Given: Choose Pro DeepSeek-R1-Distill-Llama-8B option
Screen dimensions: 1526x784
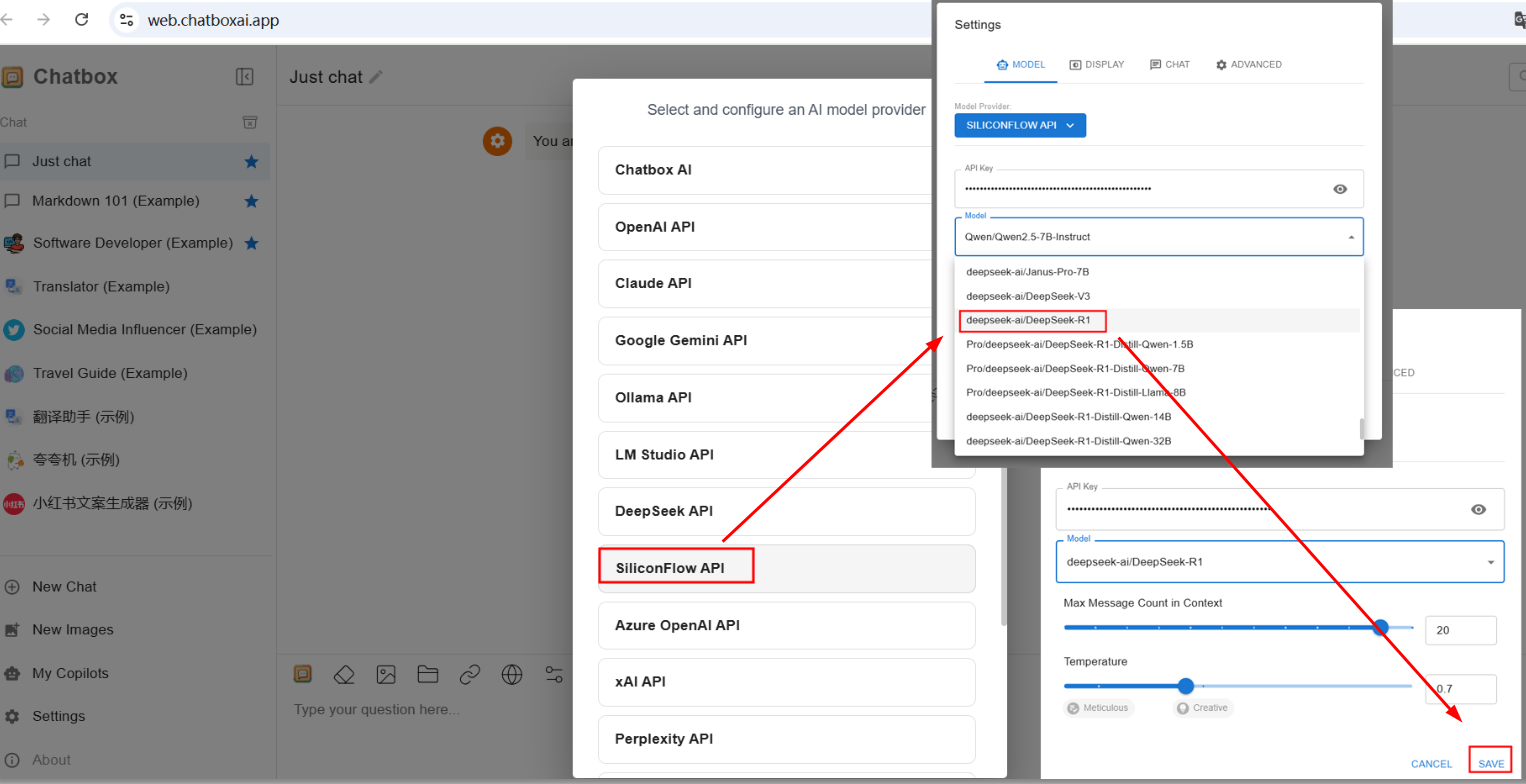Looking at the screenshot, I should click(x=1159, y=392).
